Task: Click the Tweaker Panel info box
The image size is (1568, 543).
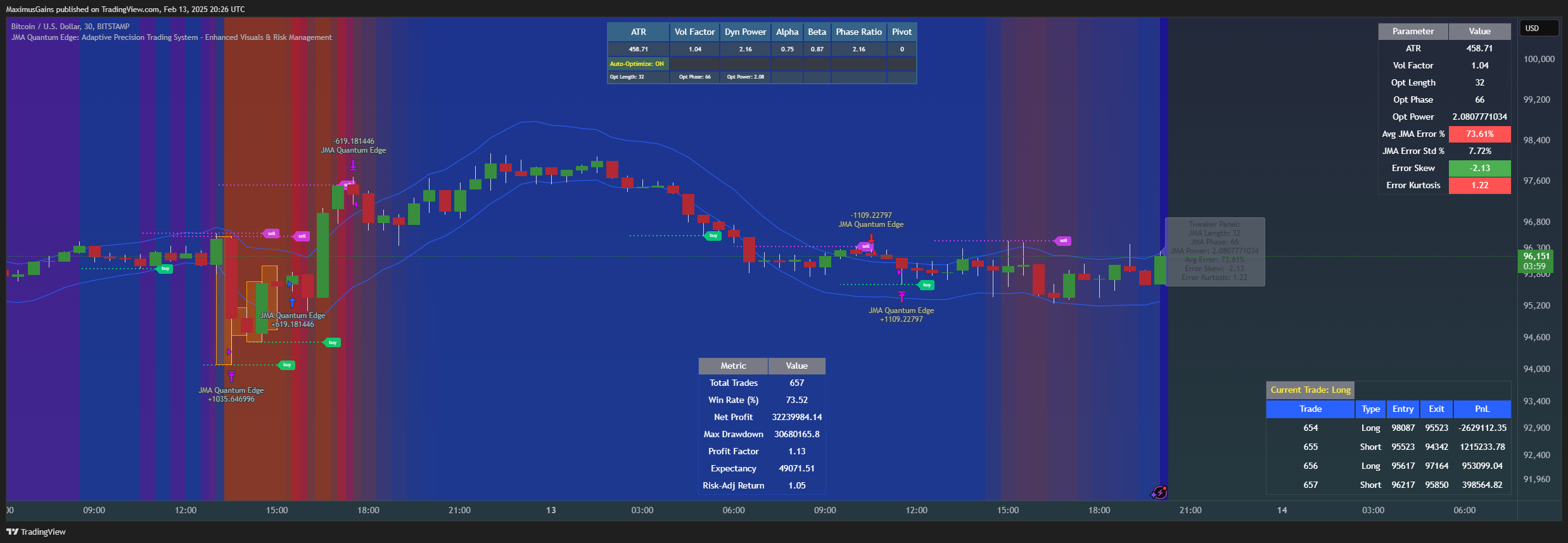Action: coord(1214,252)
